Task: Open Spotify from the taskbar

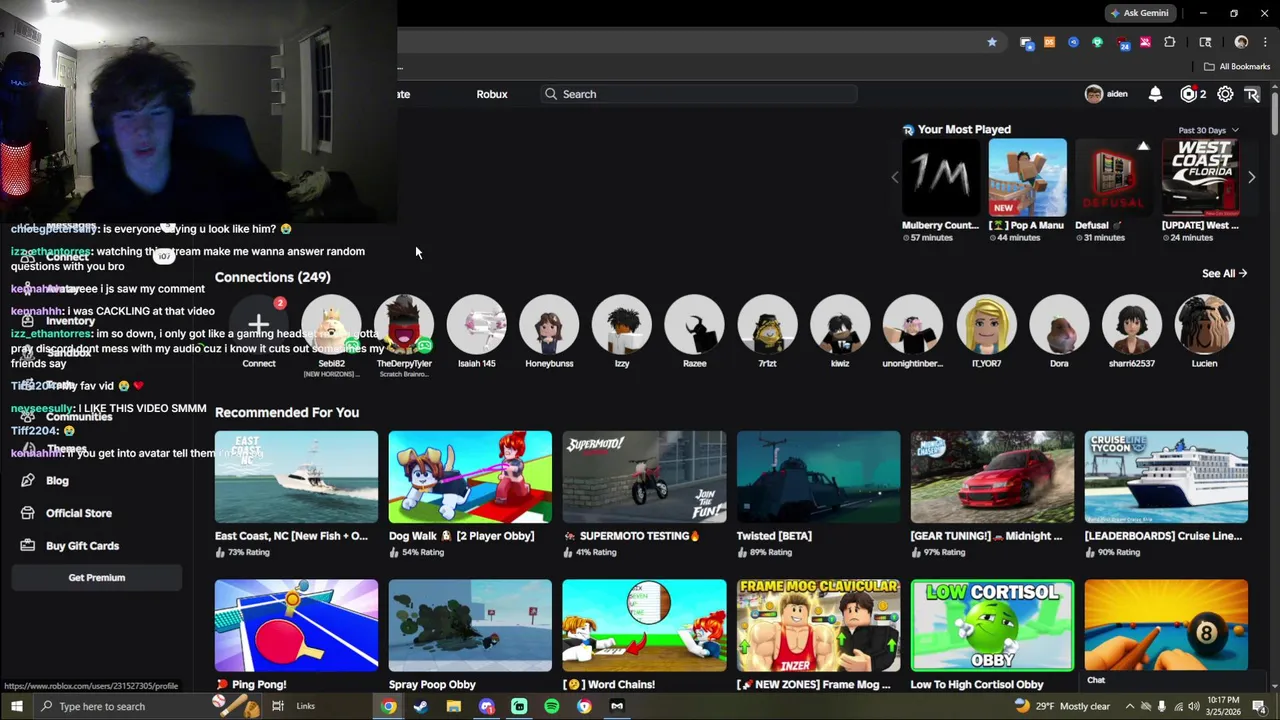Action: point(552,706)
